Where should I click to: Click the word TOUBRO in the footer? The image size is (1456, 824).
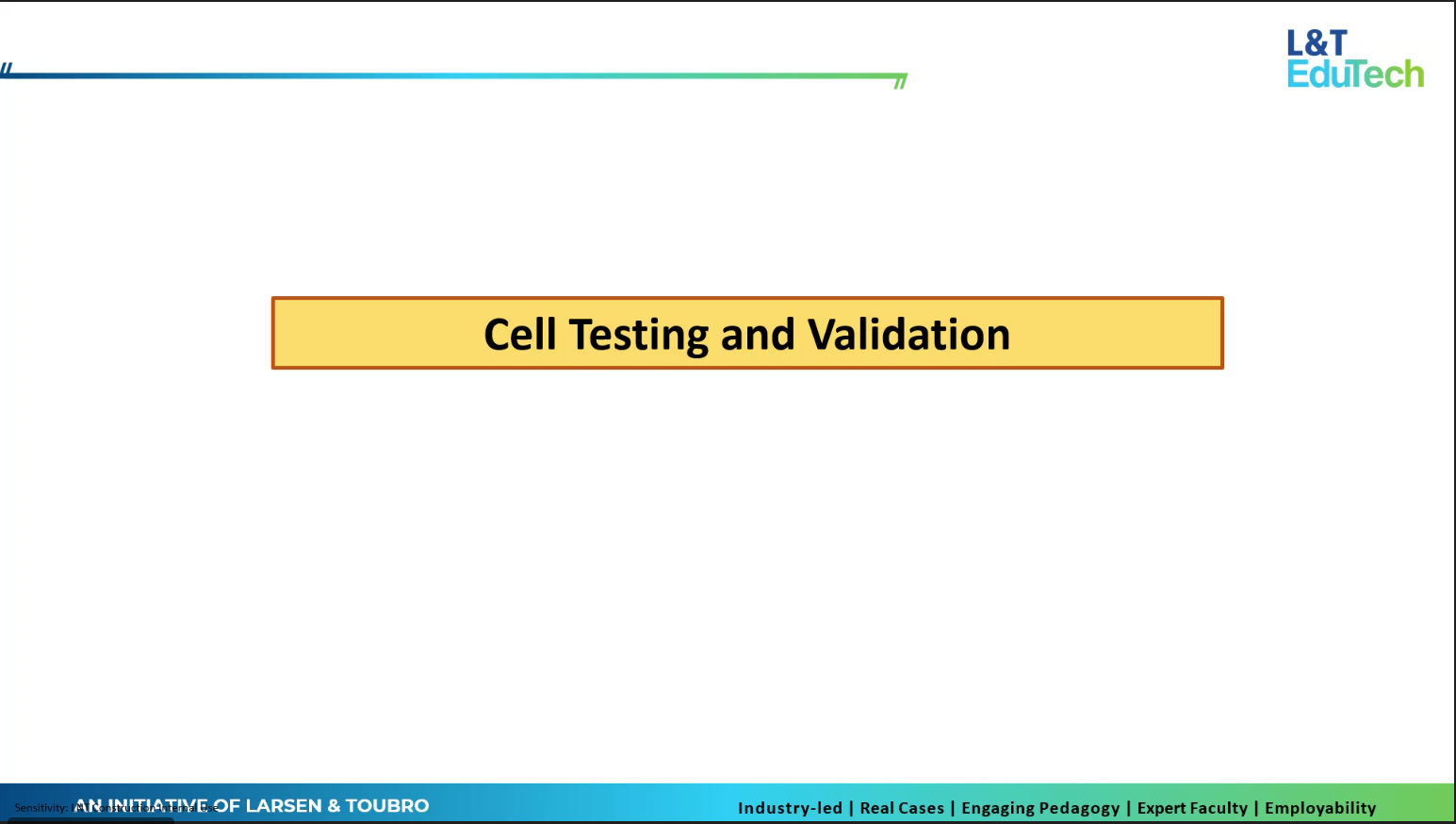[x=386, y=806]
